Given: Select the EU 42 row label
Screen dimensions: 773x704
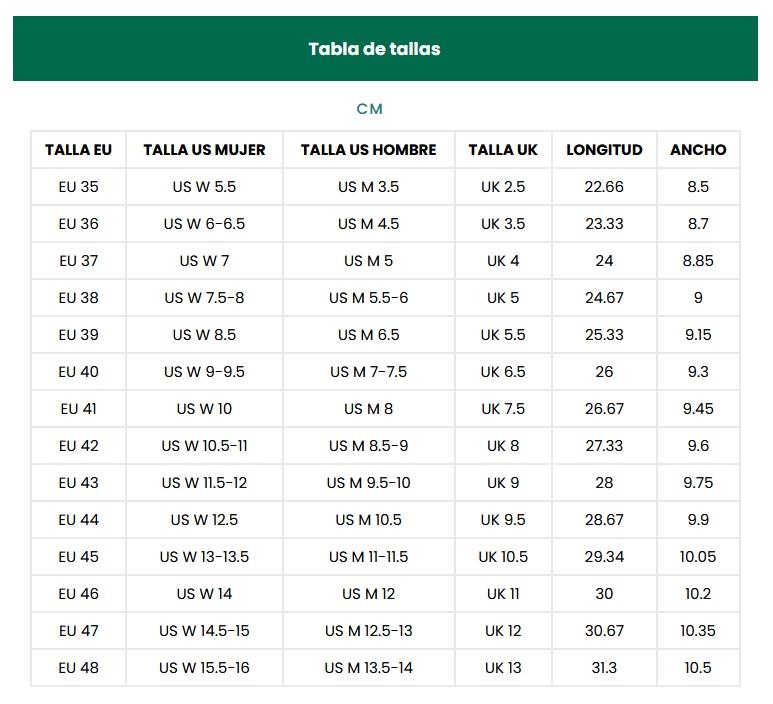Looking at the screenshot, I should pos(78,446).
